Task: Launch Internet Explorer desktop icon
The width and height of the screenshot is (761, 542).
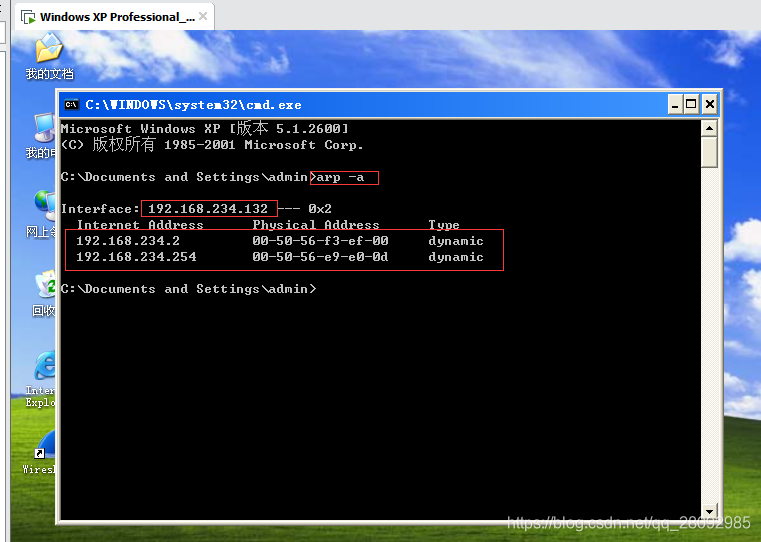Action: [42, 379]
